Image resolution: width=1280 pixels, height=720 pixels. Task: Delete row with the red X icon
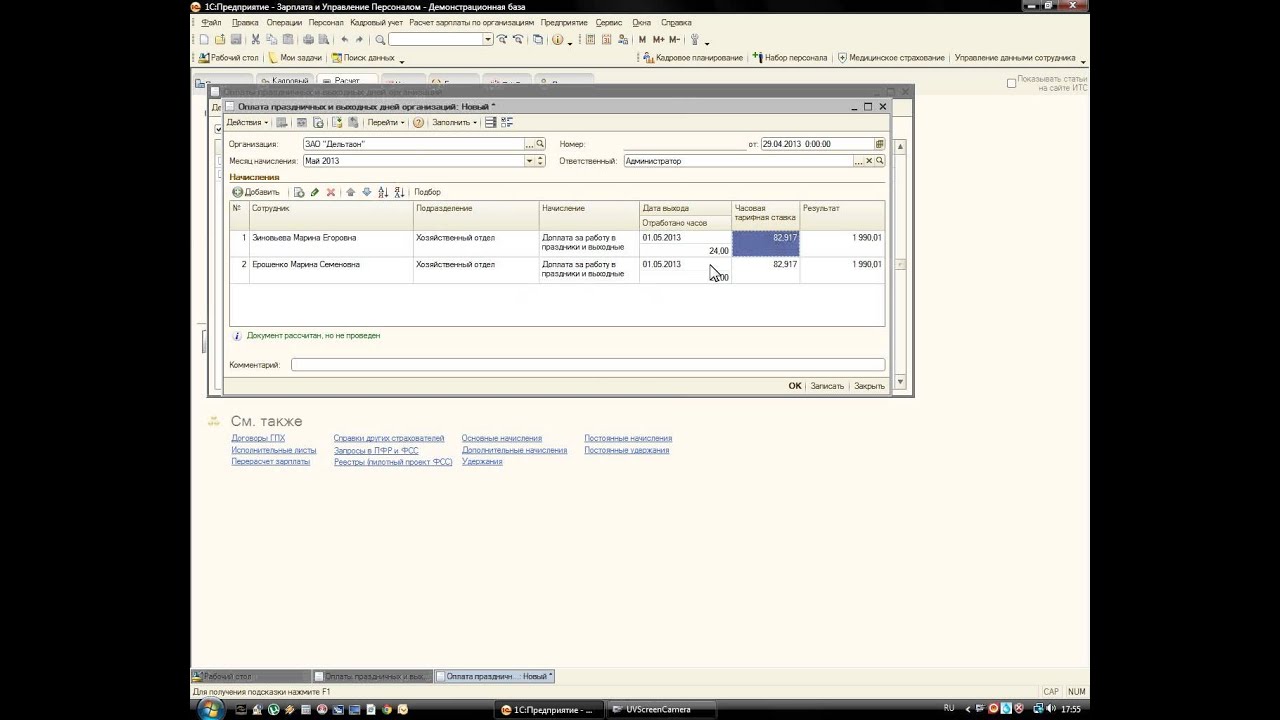(331, 192)
